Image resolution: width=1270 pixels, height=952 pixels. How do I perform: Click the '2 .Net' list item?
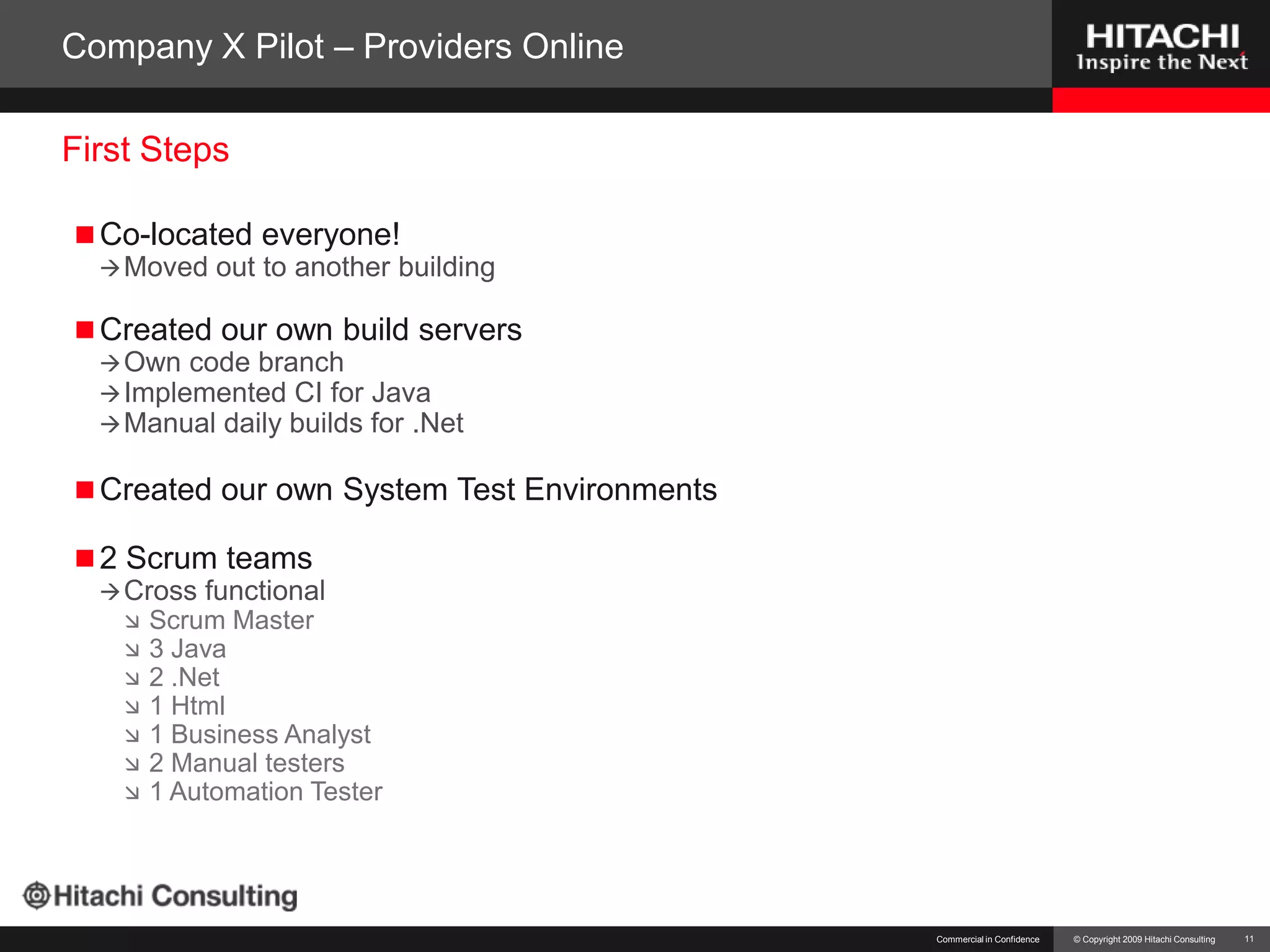[x=184, y=677]
